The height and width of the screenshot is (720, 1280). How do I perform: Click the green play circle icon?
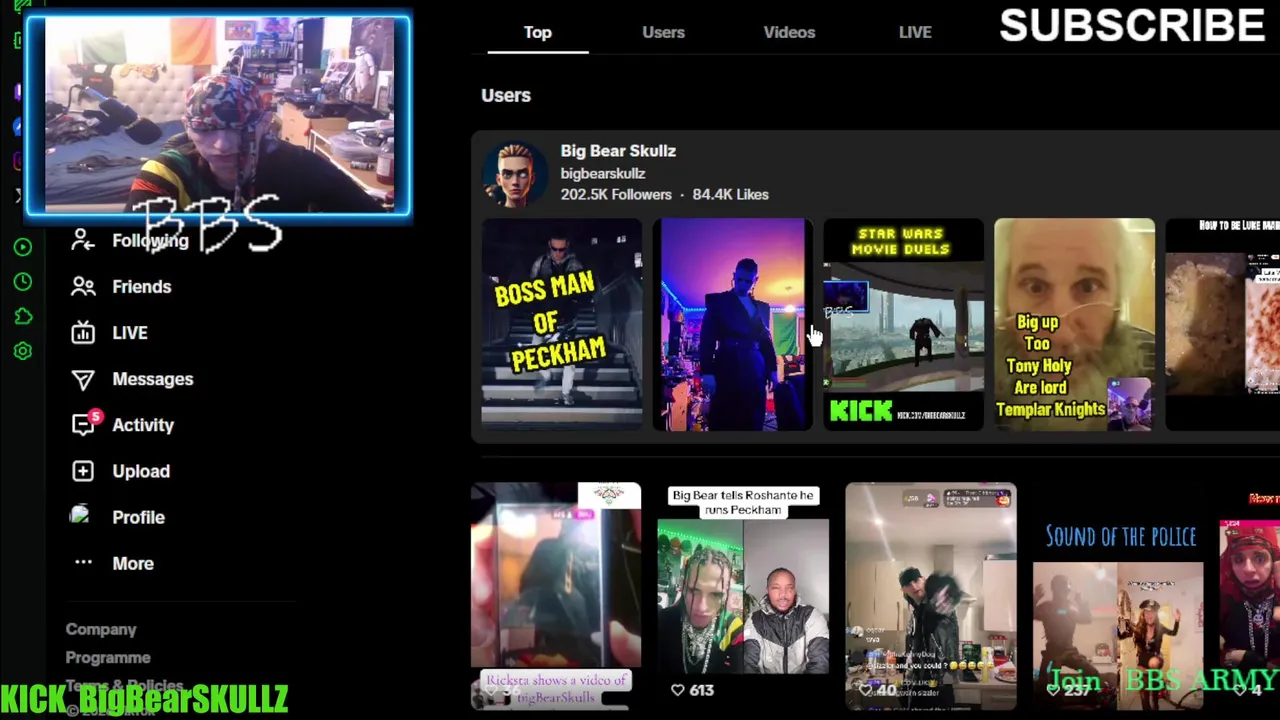[x=23, y=247]
